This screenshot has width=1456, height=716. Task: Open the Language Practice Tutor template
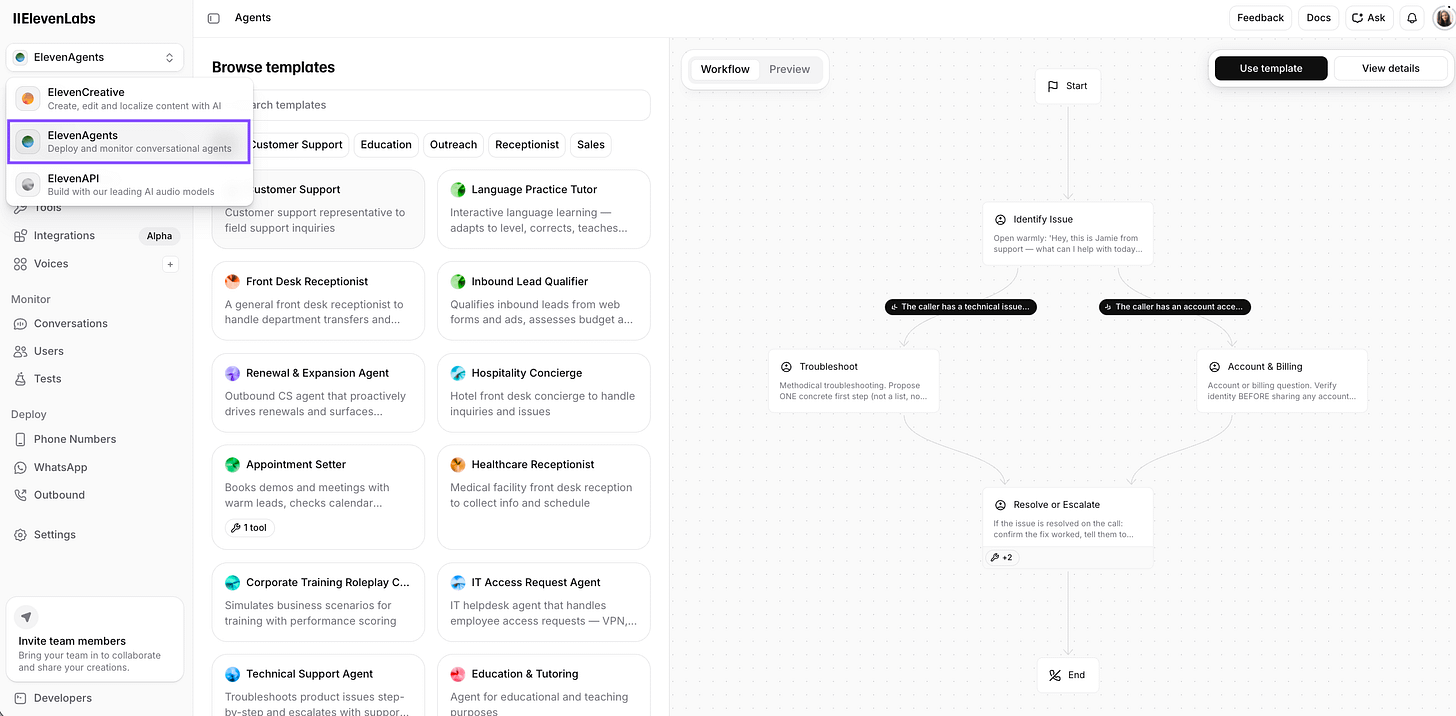coord(544,209)
